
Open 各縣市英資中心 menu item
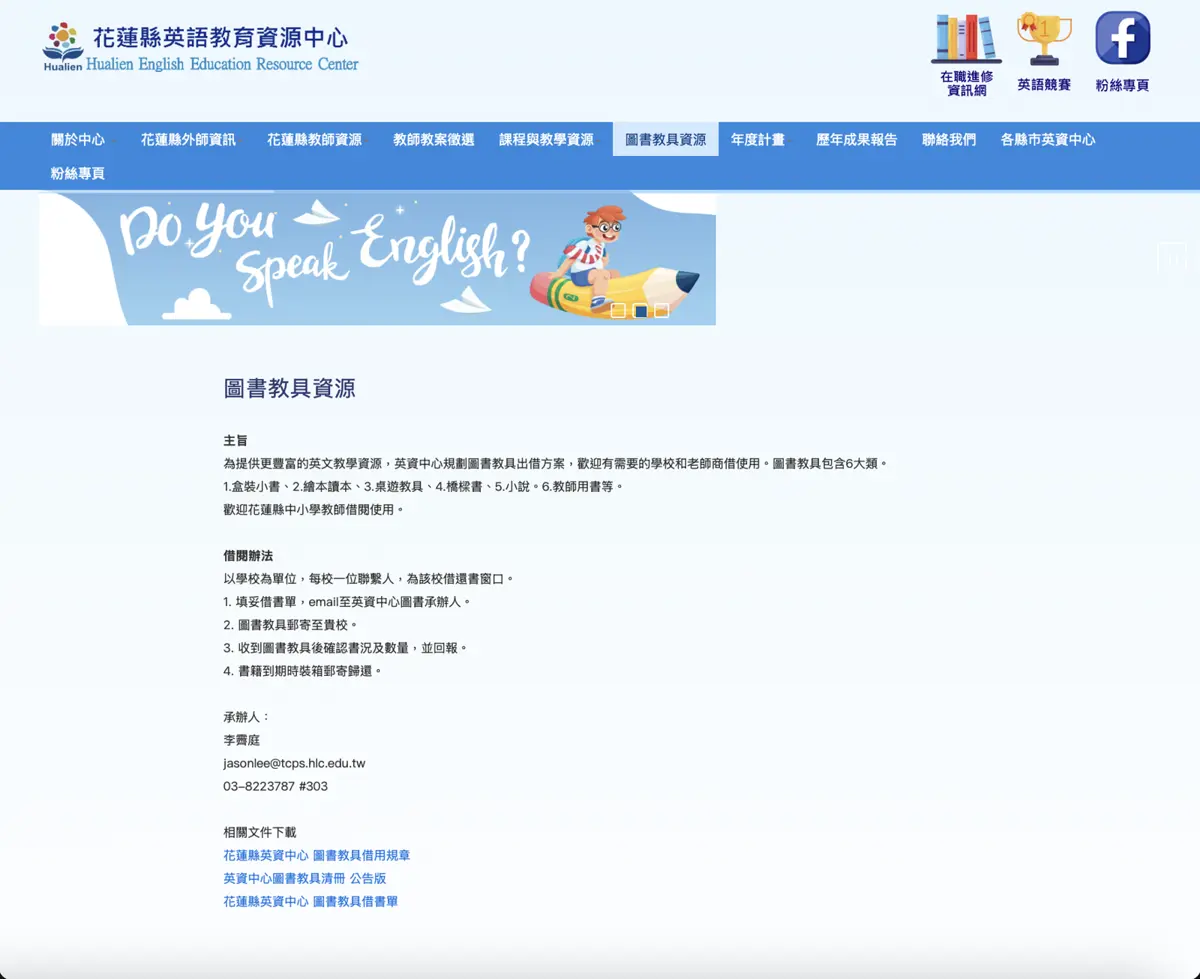tap(1048, 139)
